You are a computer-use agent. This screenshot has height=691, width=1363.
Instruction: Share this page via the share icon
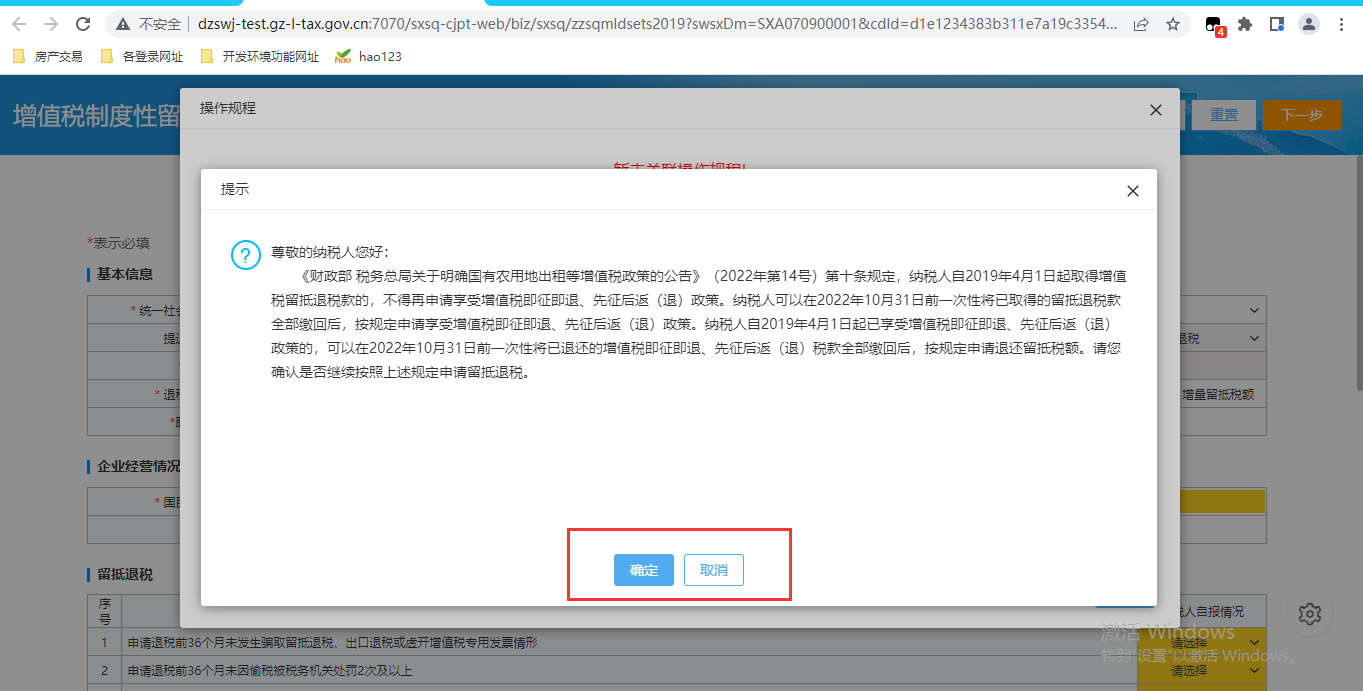pyautogui.click(x=1141, y=25)
